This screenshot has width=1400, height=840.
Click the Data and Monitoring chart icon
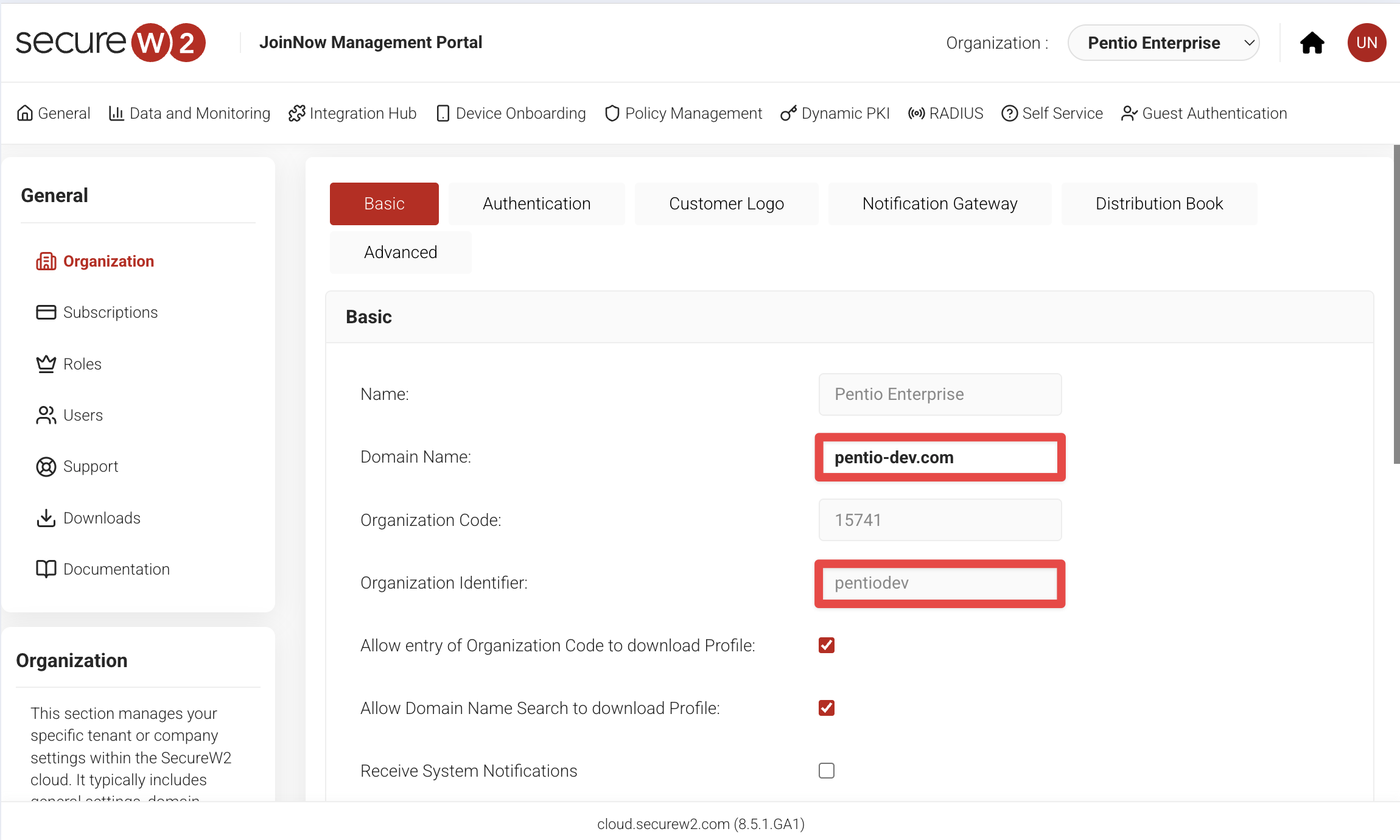(x=116, y=113)
